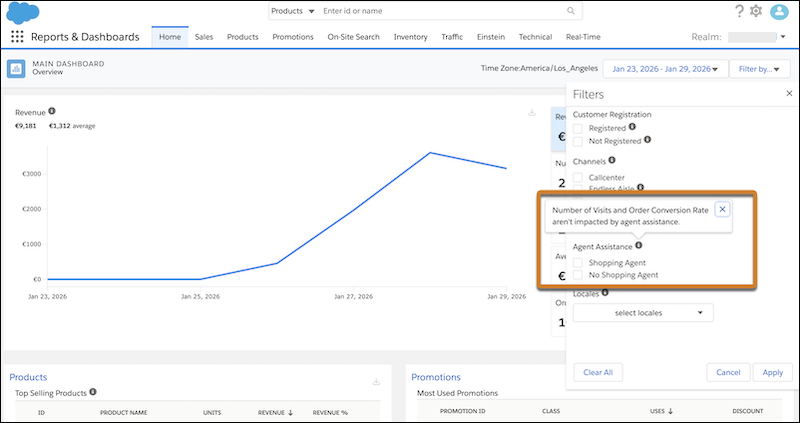Click the CLASS column header
800x423 pixels.
click(x=551, y=411)
